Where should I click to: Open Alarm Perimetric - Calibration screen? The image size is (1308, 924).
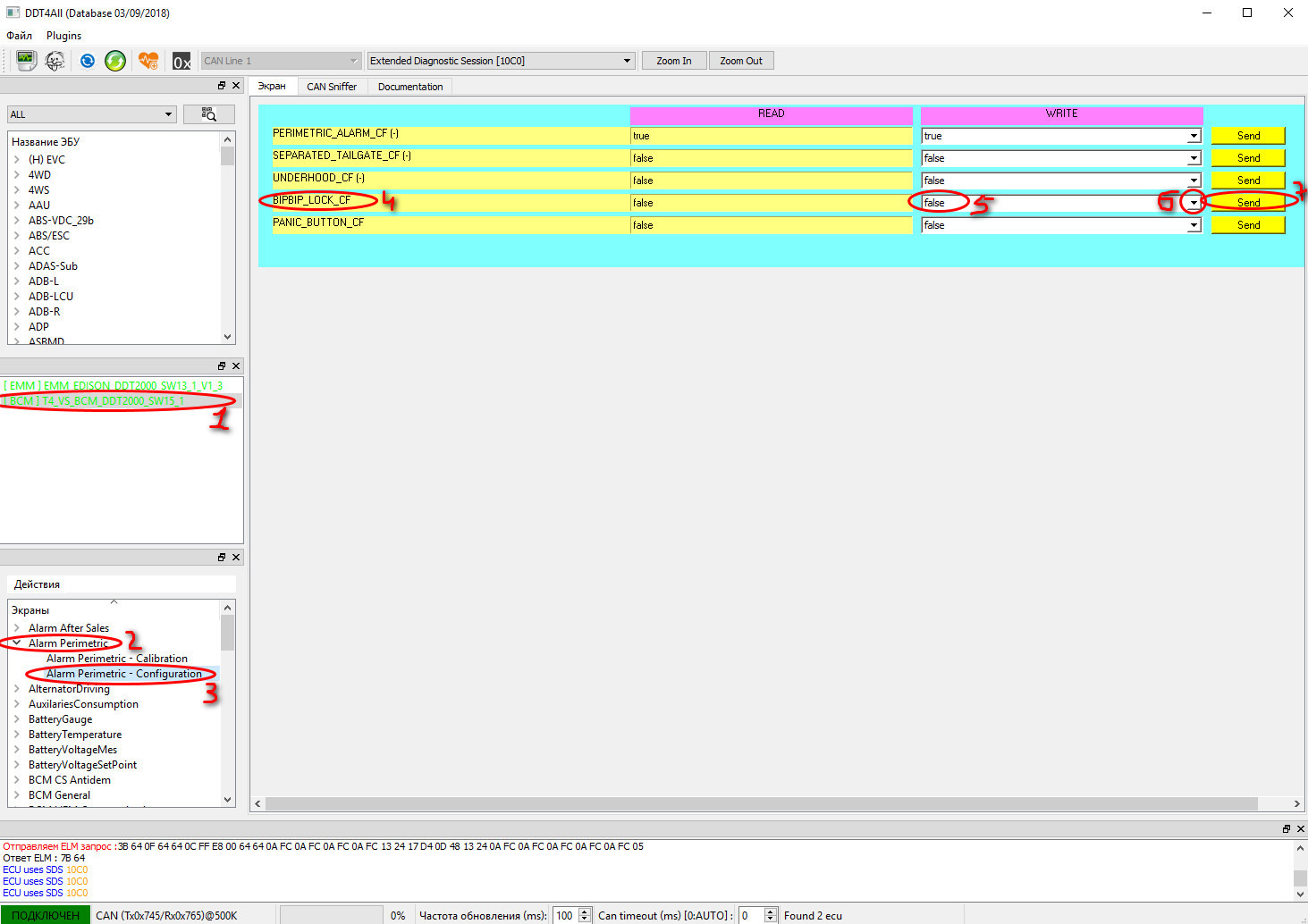click(x=117, y=659)
